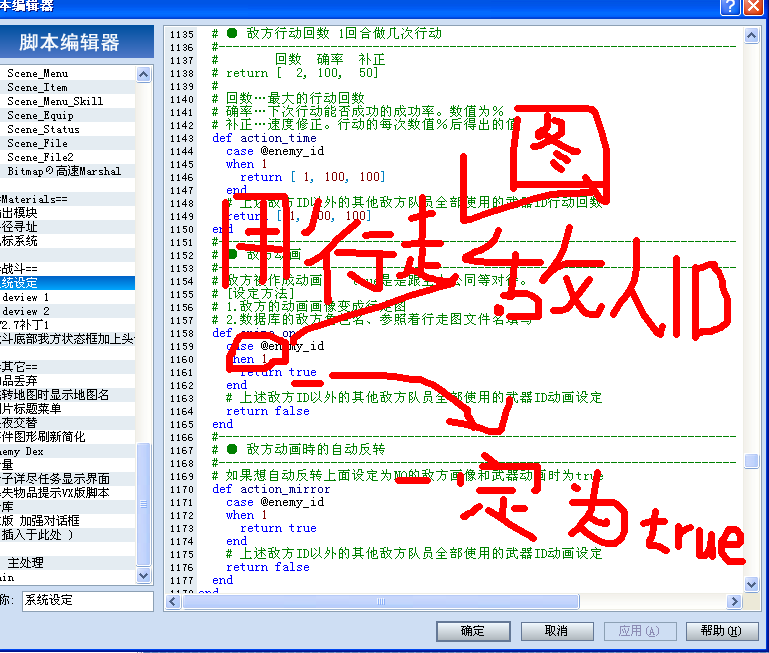Click code line 1164 return false
This screenshot has height=653, width=769.
(x=268, y=412)
